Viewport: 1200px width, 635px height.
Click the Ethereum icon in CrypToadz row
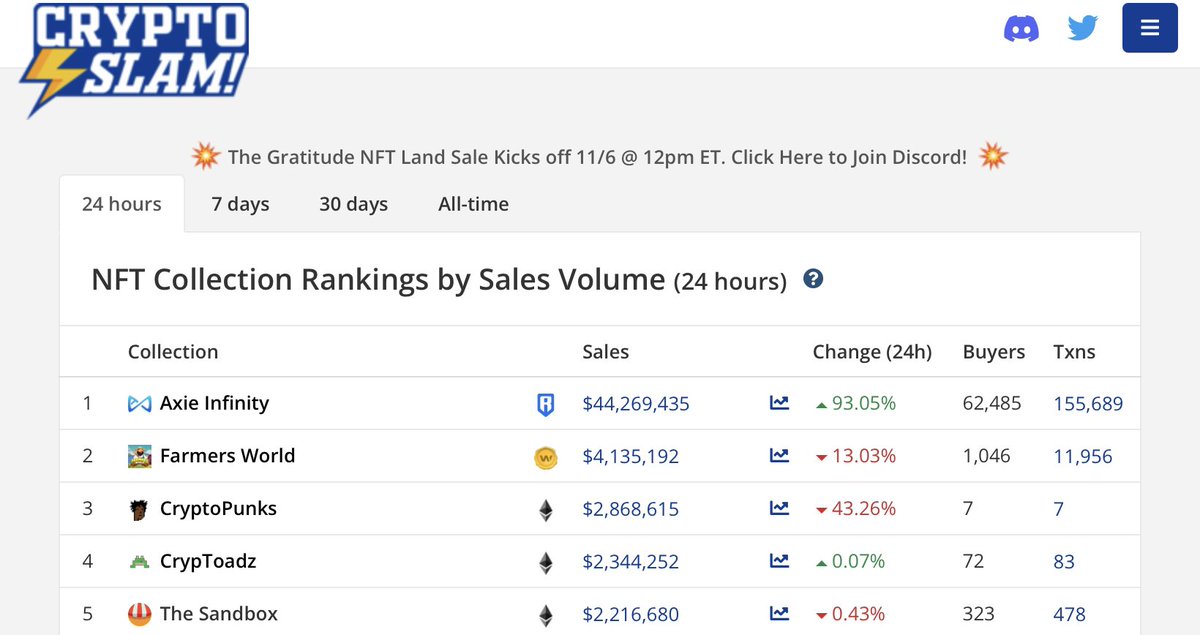pos(545,563)
